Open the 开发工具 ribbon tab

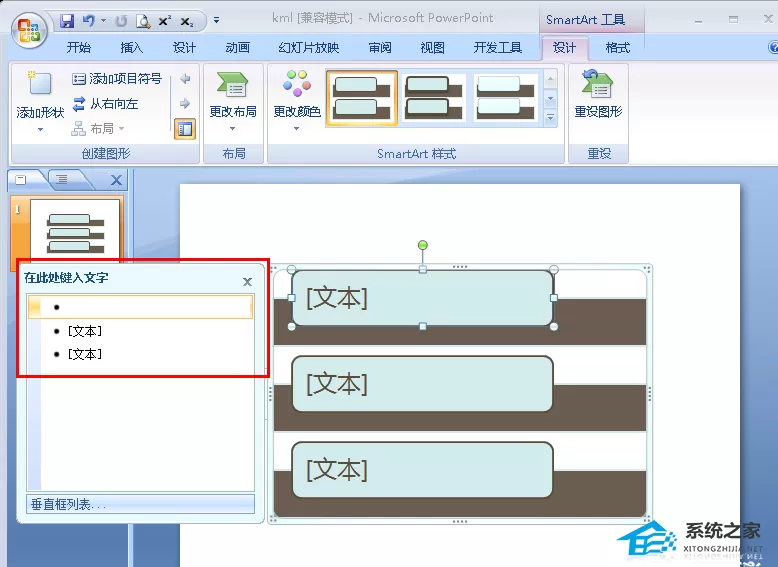tap(498, 48)
